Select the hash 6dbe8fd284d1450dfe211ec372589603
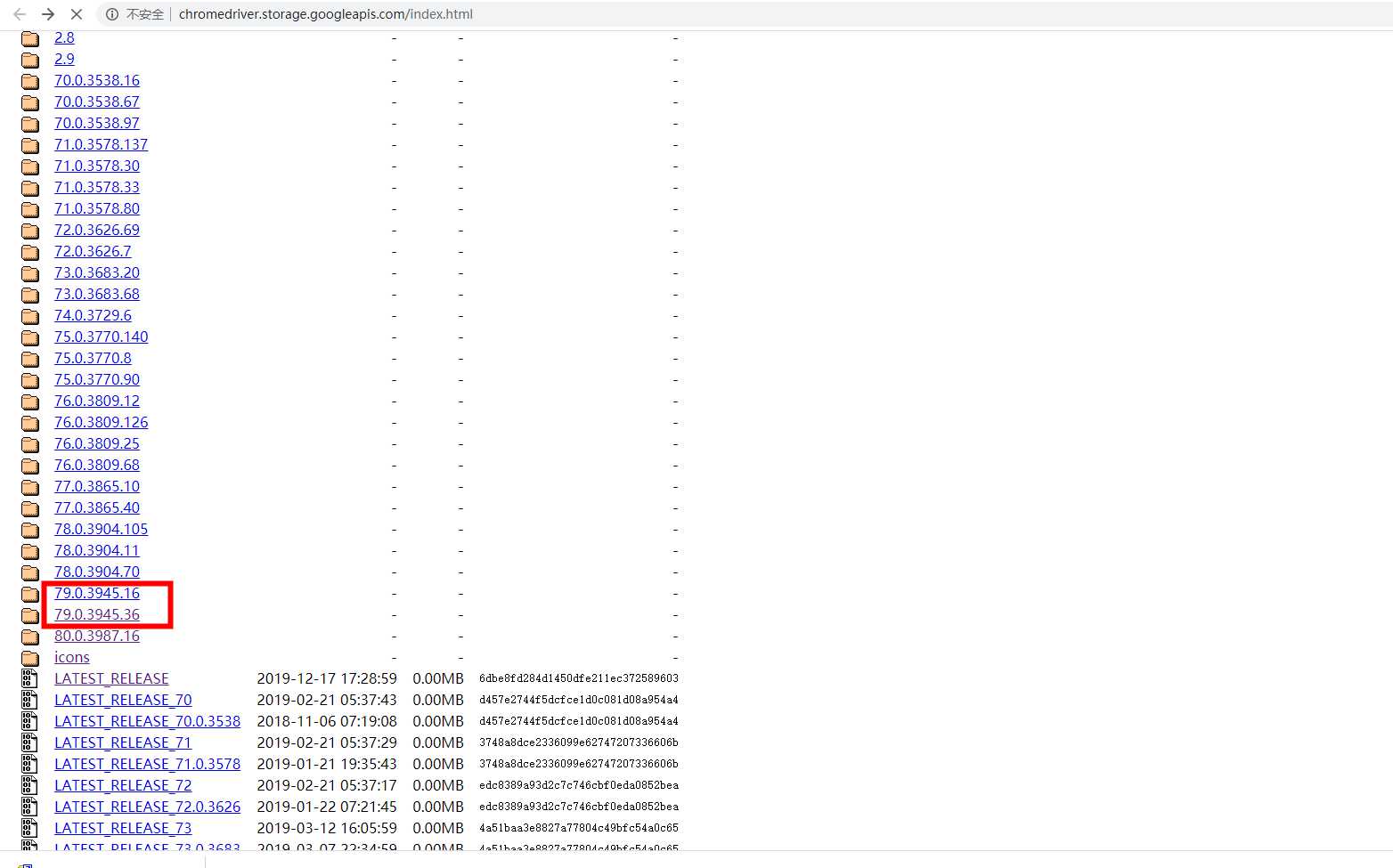This screenshot has height=868, width=1393. click(x=579, y=678)
